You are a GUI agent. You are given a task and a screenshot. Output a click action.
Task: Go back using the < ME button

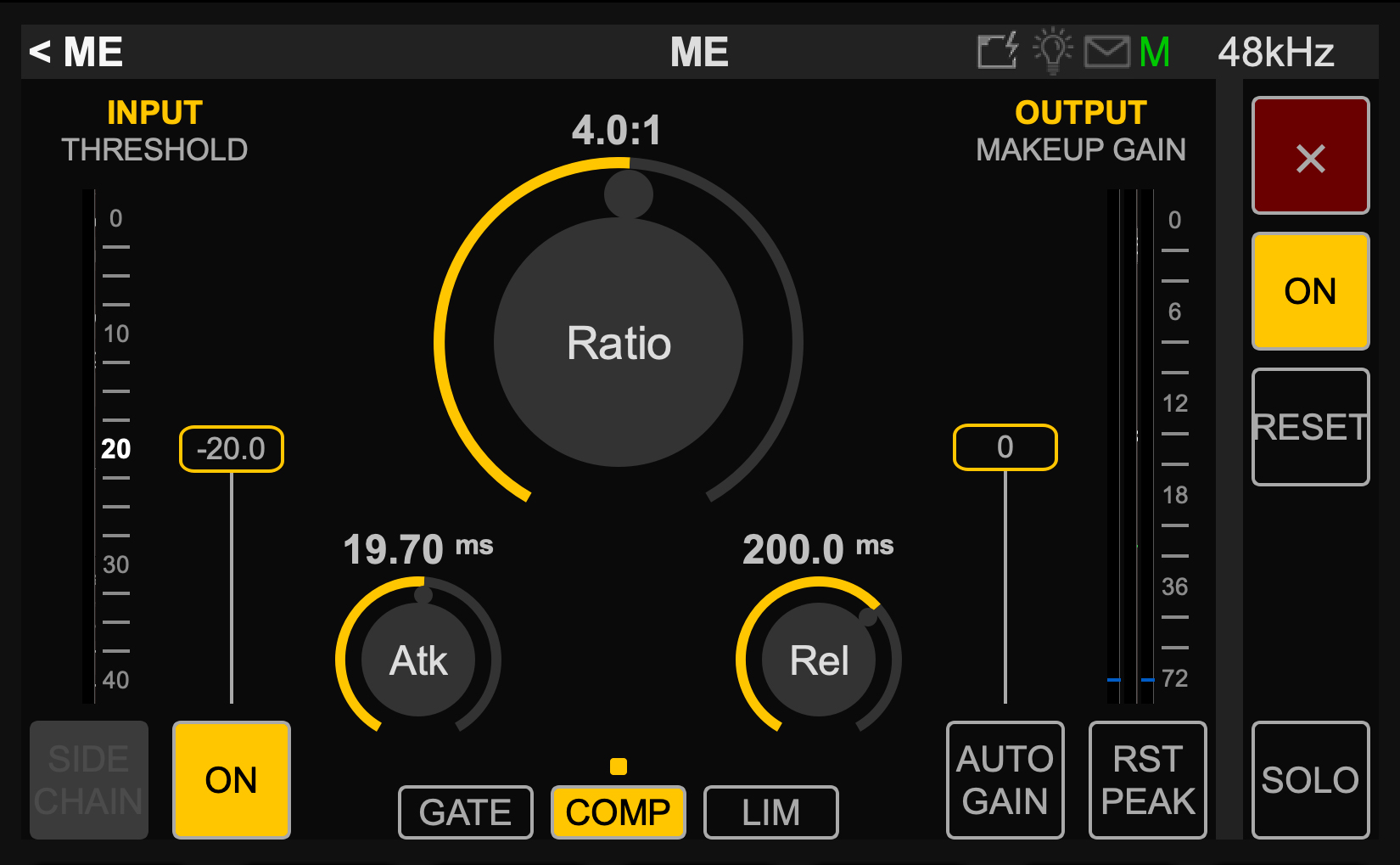[76, 53]
